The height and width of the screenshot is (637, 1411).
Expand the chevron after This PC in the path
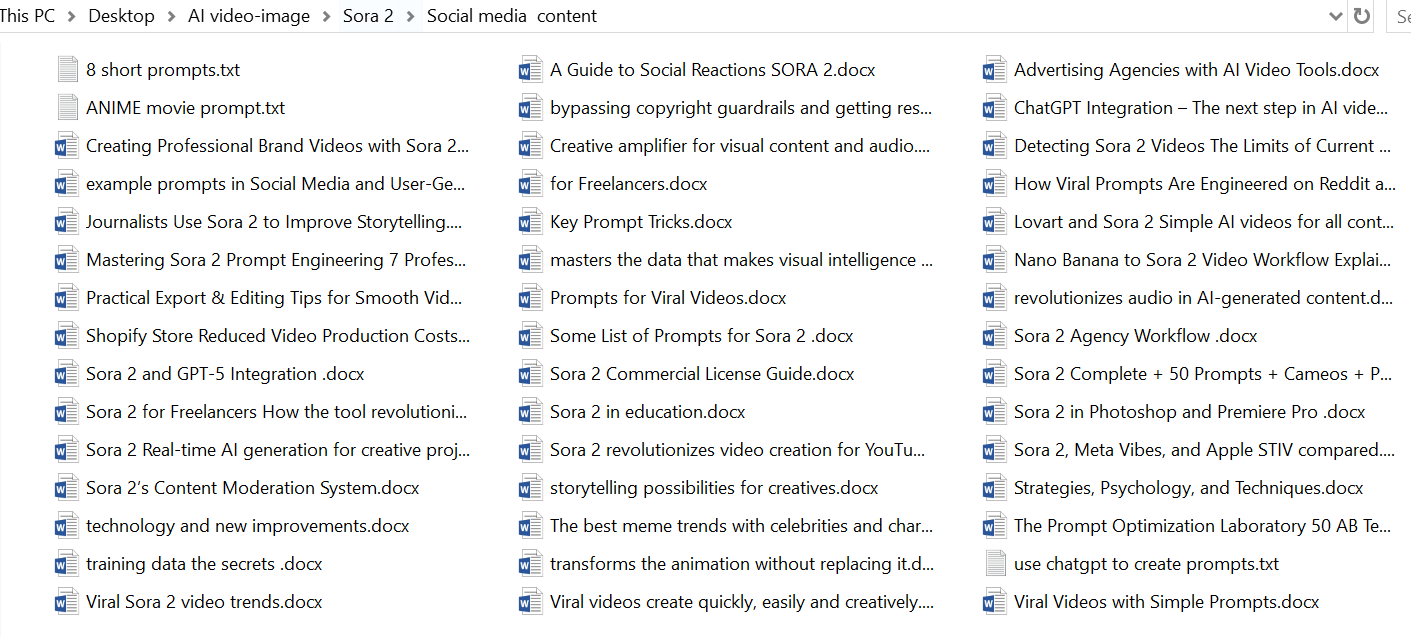tap(71, 16)
